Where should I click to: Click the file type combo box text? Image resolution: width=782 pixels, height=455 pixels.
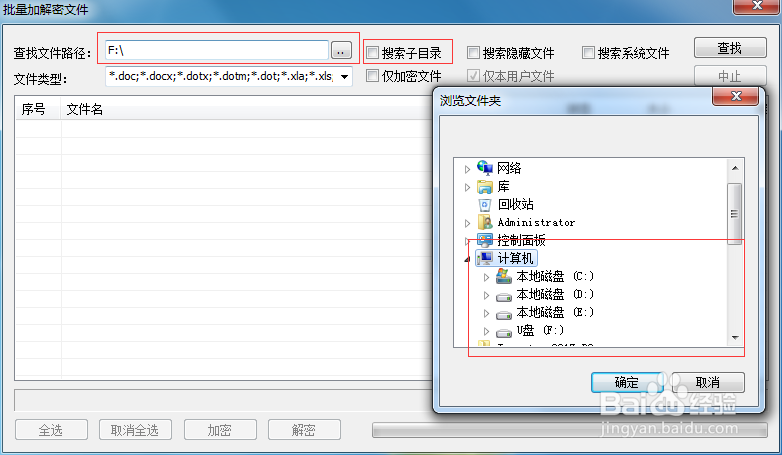coord(221,77)
